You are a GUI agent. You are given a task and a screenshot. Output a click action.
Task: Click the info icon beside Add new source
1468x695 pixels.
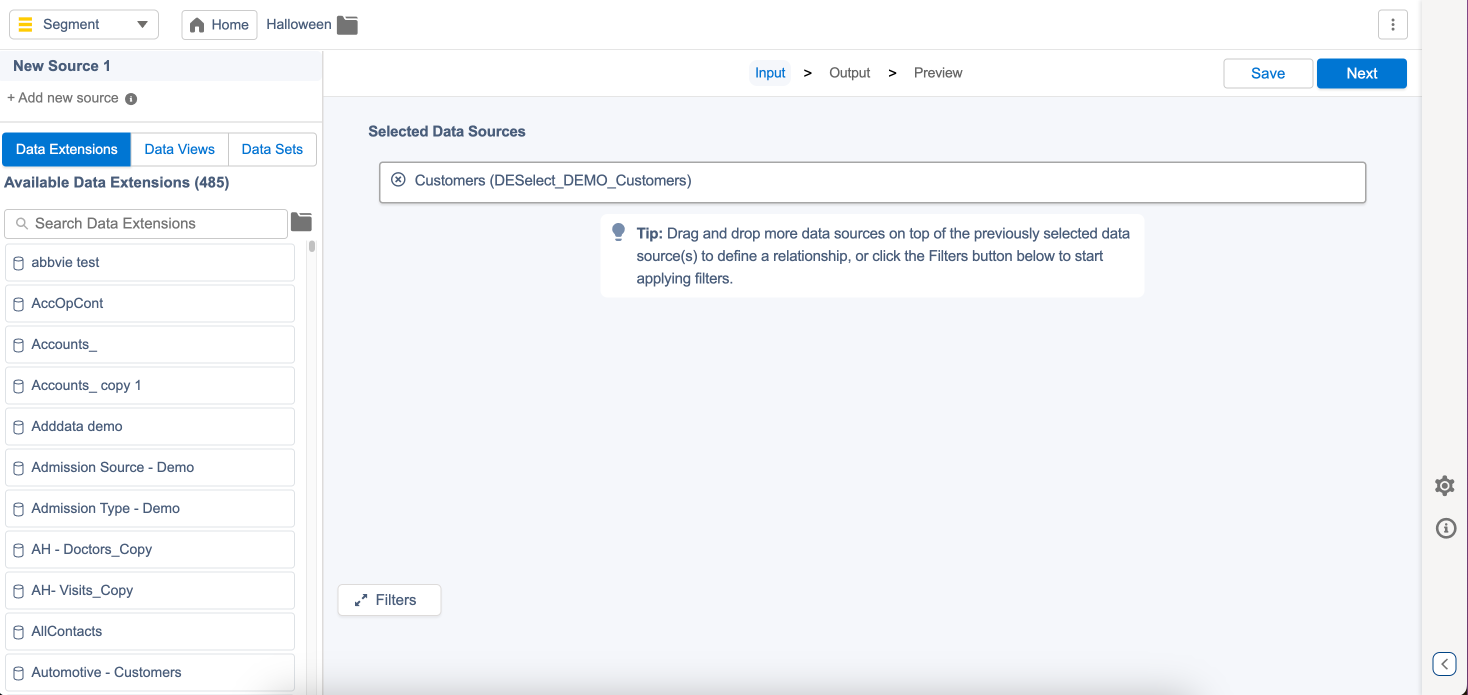131,99
